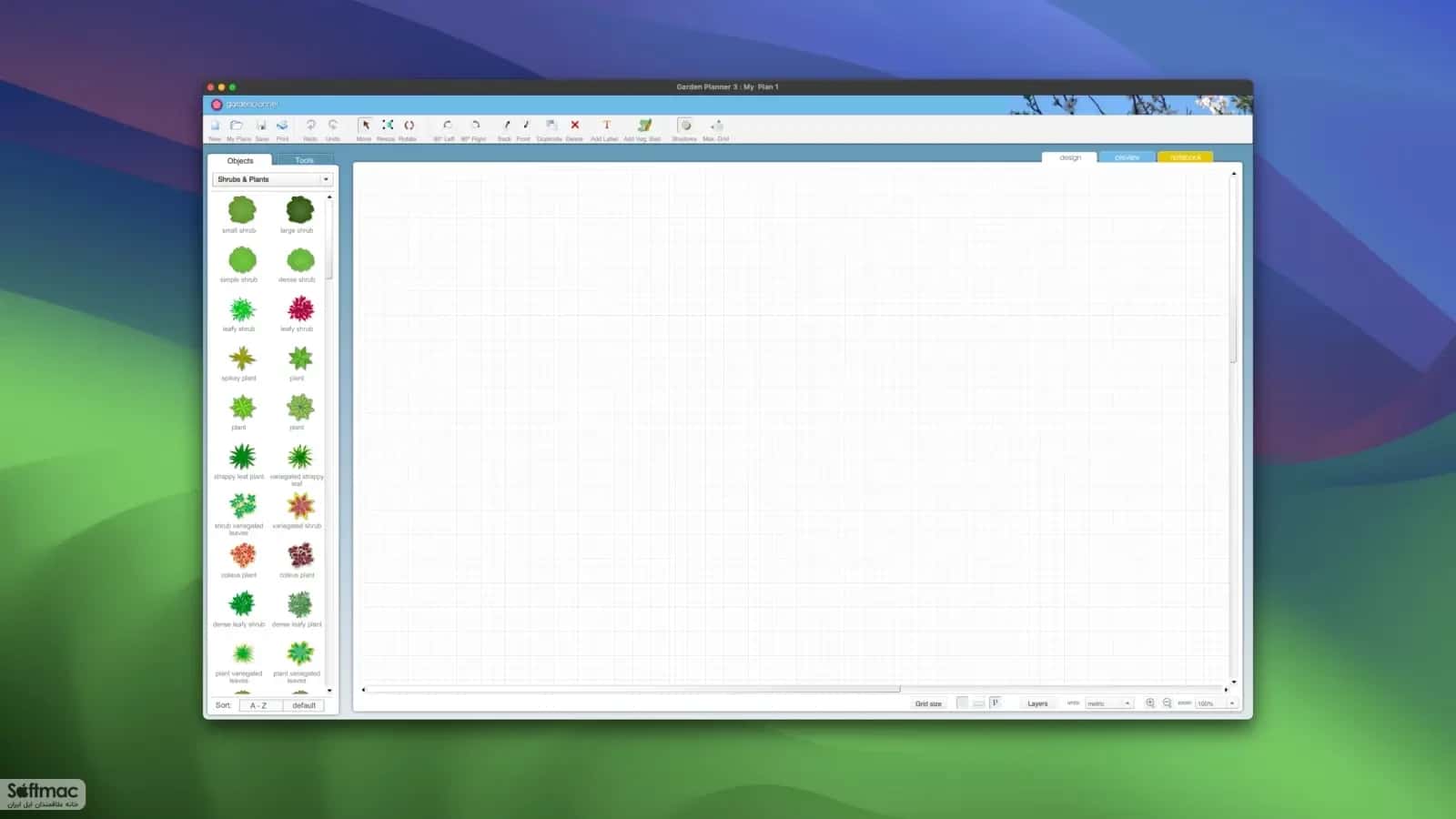Viewport: 1456px width, 819px height.
Task: Sort objects by default order
Action: coord(304,705)
